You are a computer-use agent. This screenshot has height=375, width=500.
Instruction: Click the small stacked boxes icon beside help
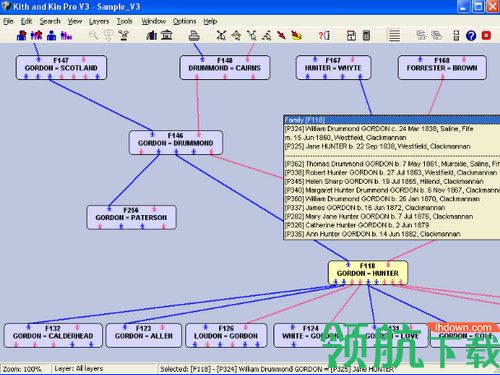coord(456,35)
